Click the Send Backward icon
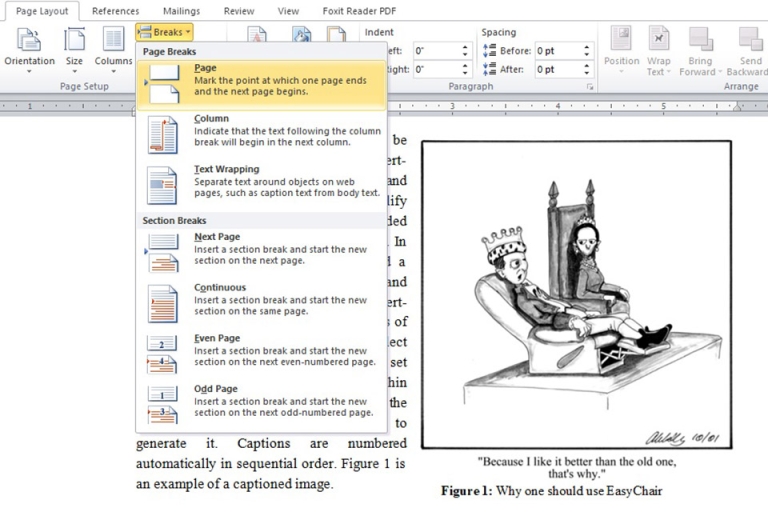This screenshot has height=512, width=768. click(750, 39)
